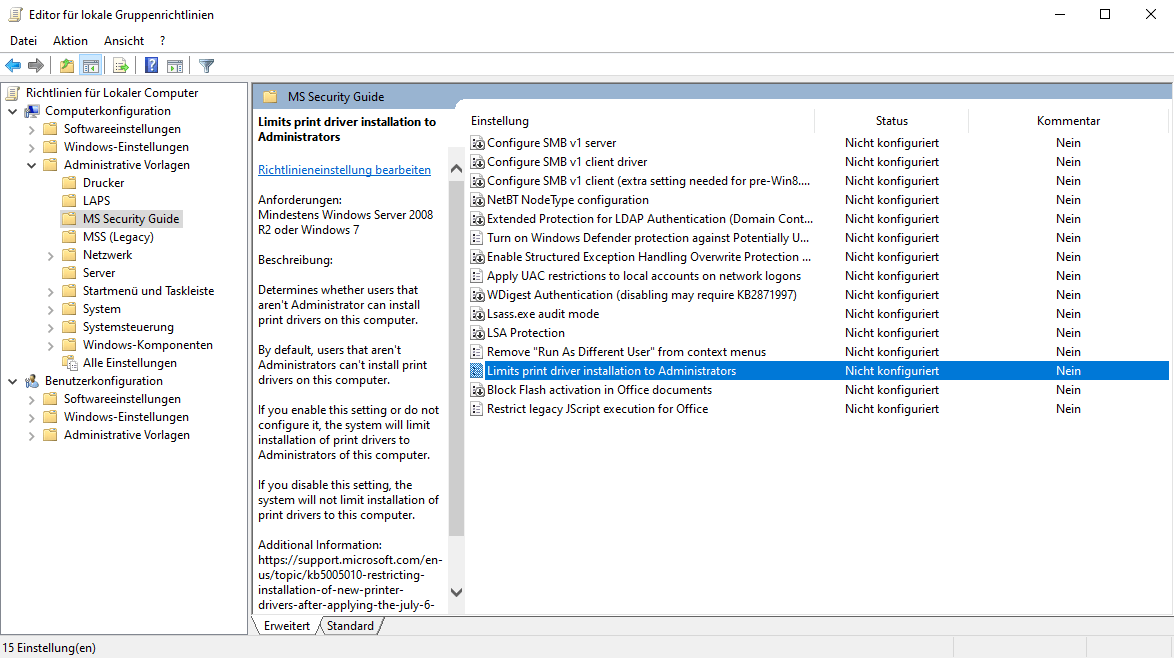Viewport: 1174px width, 658px height.
Task: Click the LSA Protection policy icon
Action: [x=477, y=333]
